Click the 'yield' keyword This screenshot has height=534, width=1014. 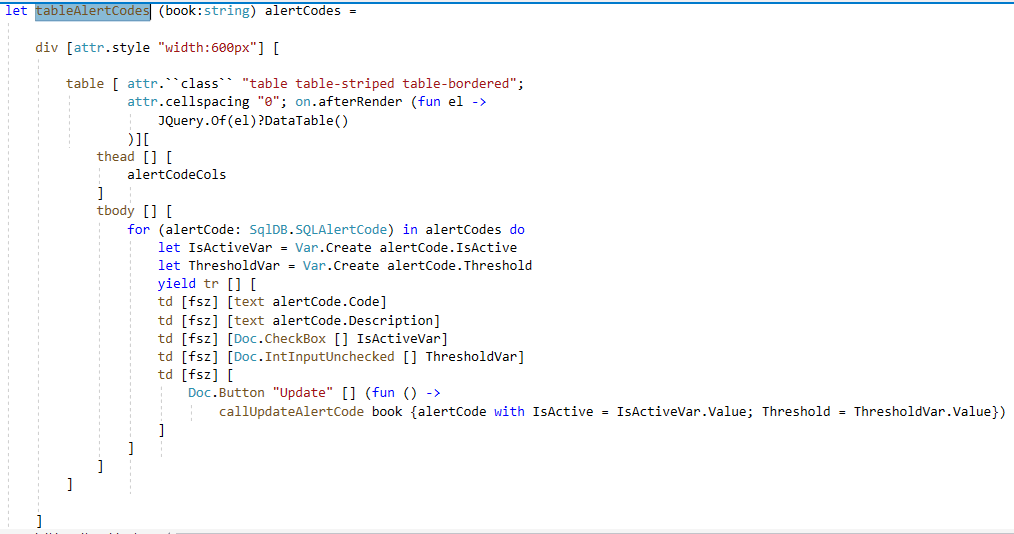(x=177, y=284)
